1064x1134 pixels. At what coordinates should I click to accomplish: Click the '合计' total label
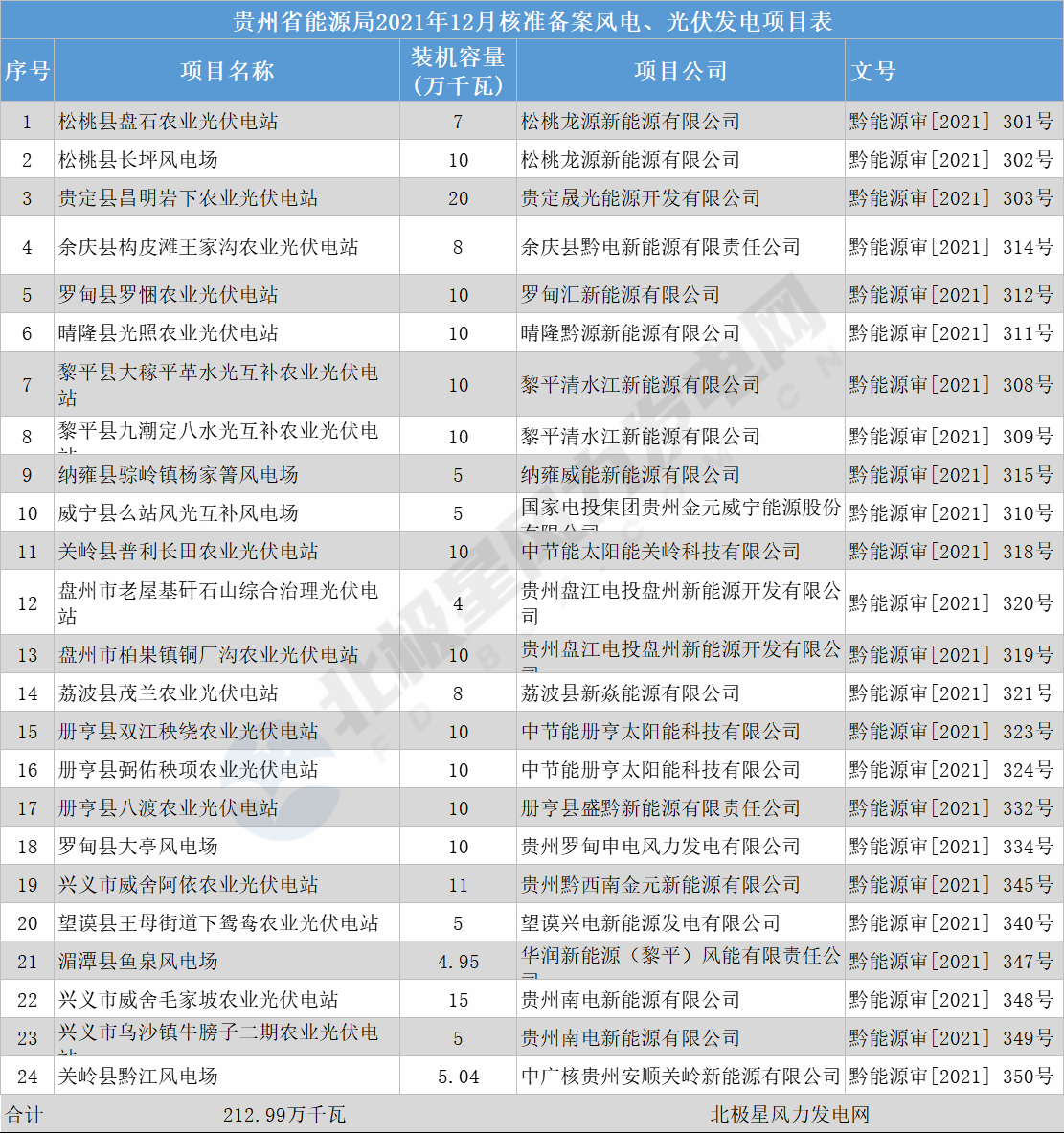[x=24, y=1115]
